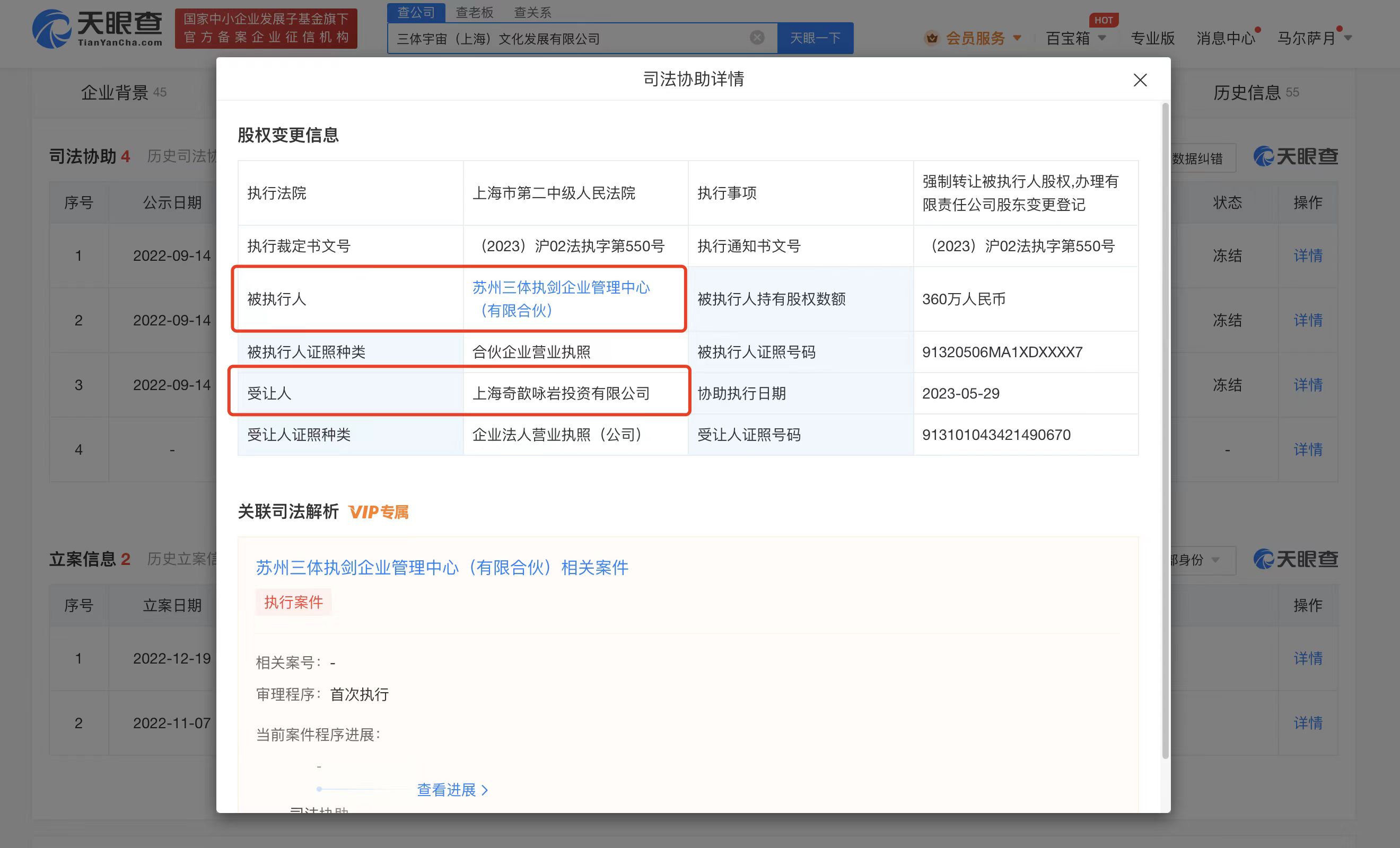The width and height of the screenshot is (1400, 848).
Task: Open 苏州三体执剑企业管理中心 相关案件 link
Action: pyautogui.click(x=441, y=568)
